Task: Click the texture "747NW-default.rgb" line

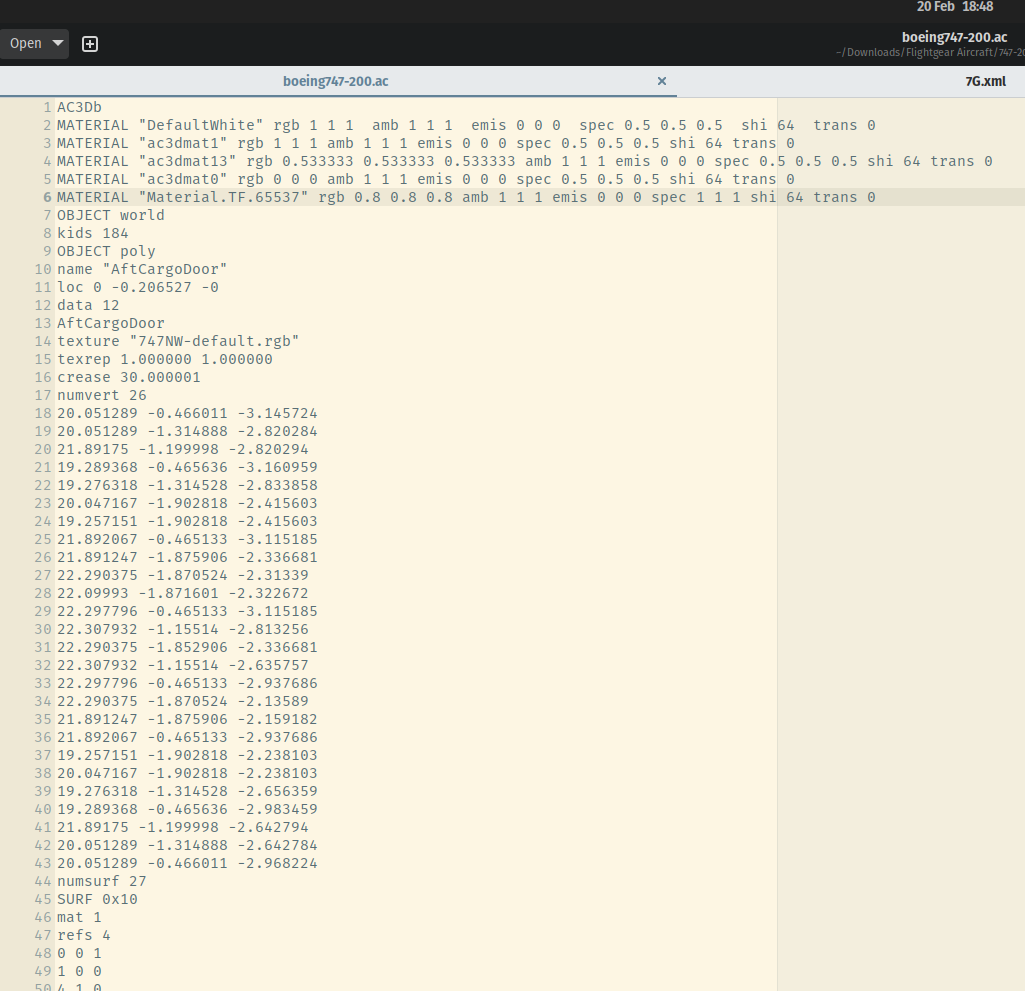Action: point(178,341)
